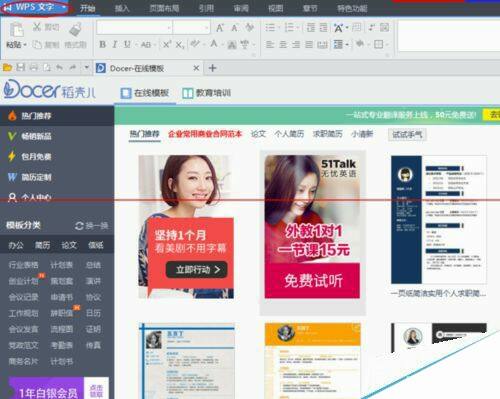Toggle Italic formatting

tap(115, 44)
